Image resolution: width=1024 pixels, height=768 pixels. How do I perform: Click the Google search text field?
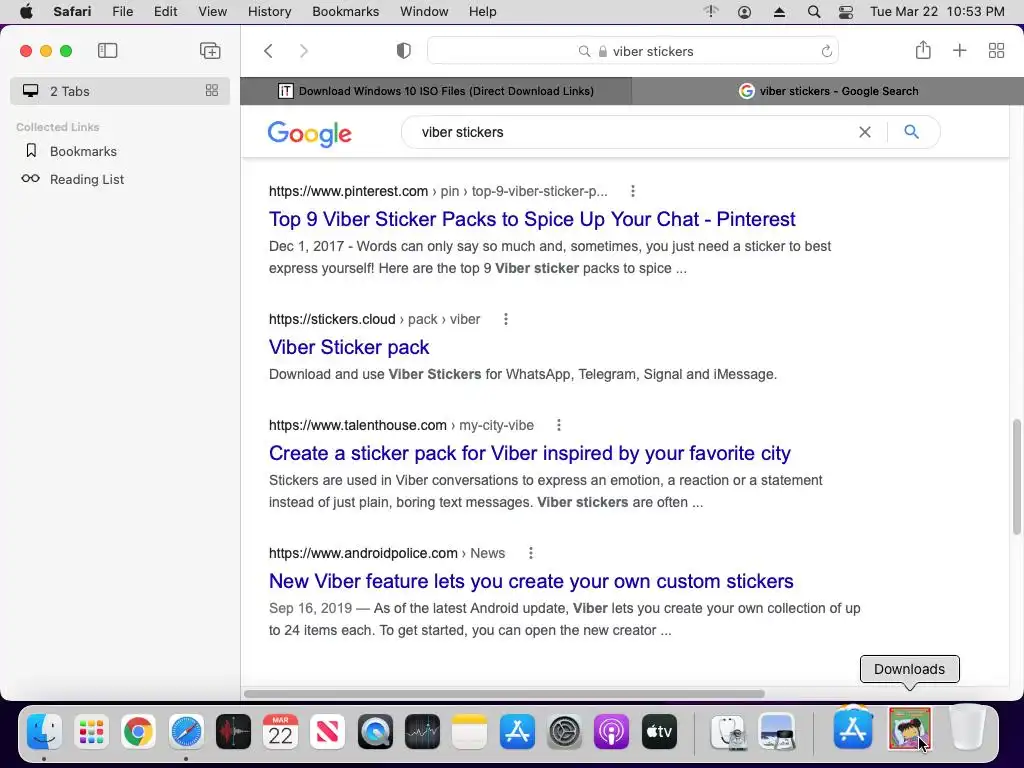click(x=633, y=132)
